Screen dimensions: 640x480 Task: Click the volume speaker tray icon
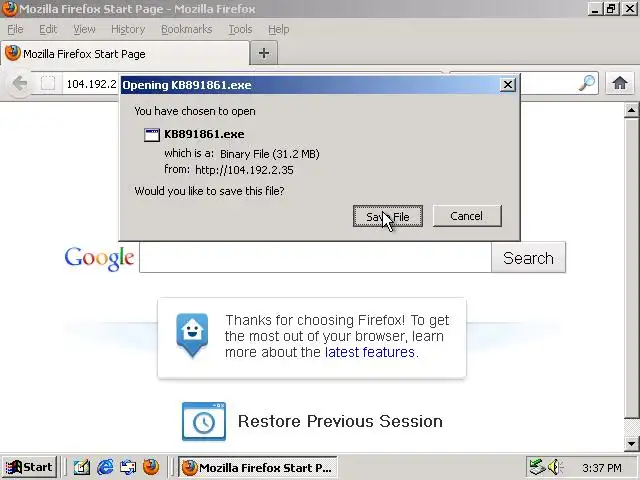pos(554,467)
